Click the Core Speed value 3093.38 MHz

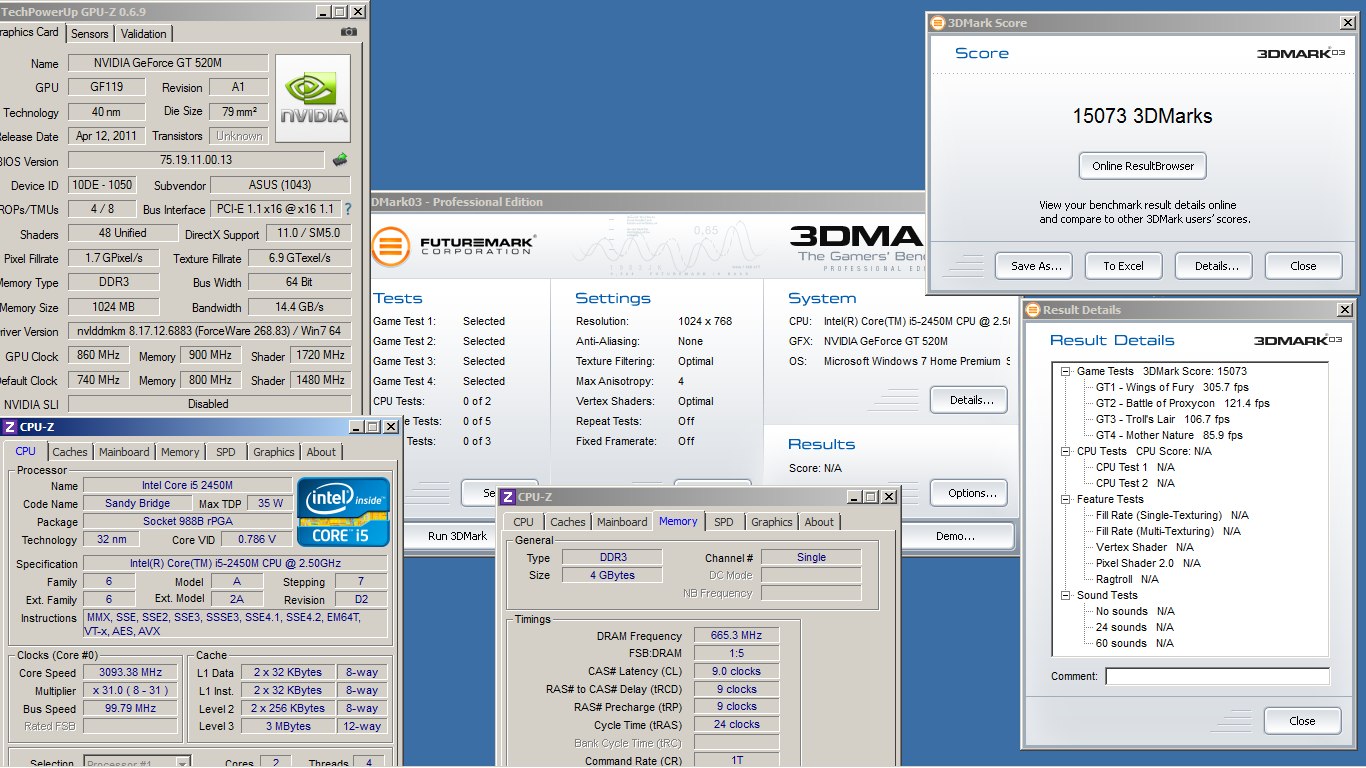pyautogui.click(x=131, y=673)
